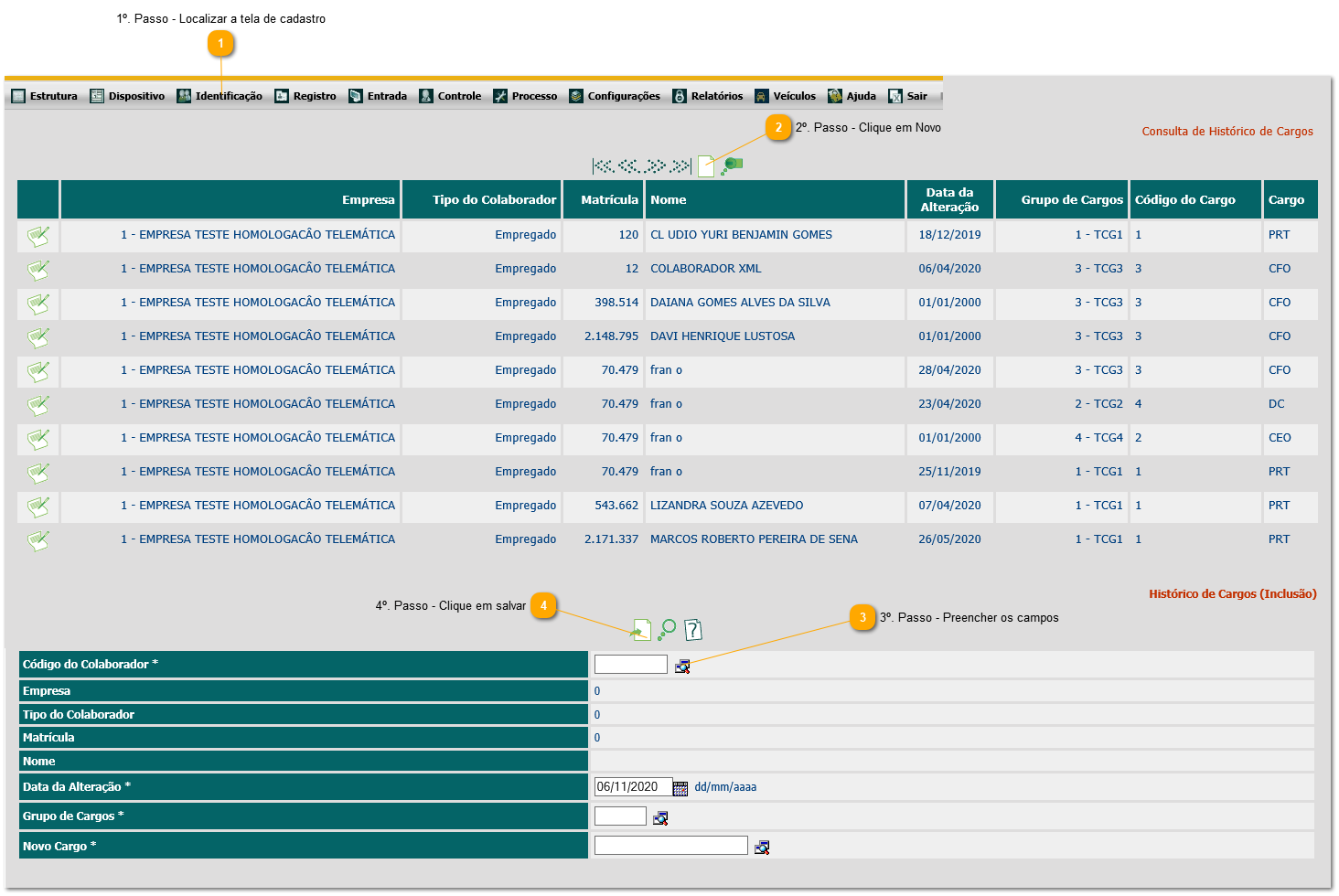Click the Sair menu item
Screen dimensions: 1339x896
(908, 96)
